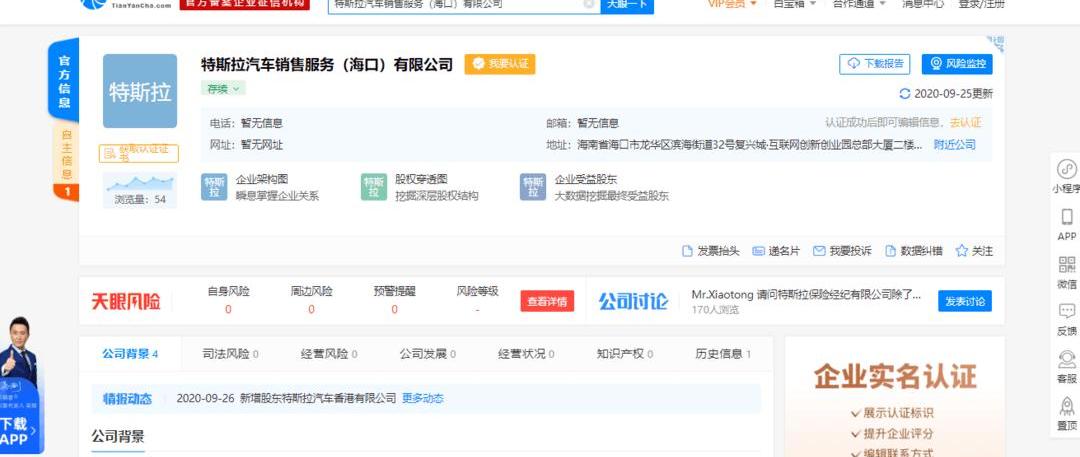Image resolution: width=1080 pixels, height=457 pixels.
Task: Switch to 官方信息 side tab
Action: click(64, 79)
